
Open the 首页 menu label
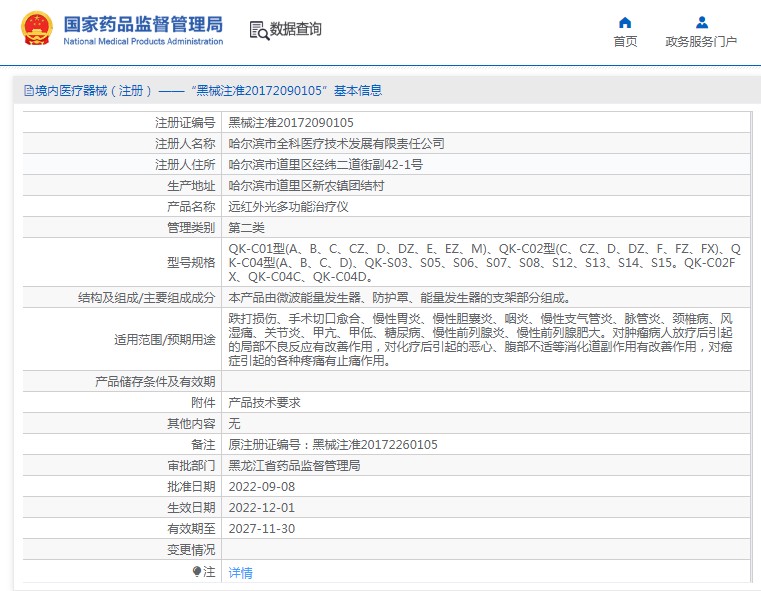click(625, 41)
